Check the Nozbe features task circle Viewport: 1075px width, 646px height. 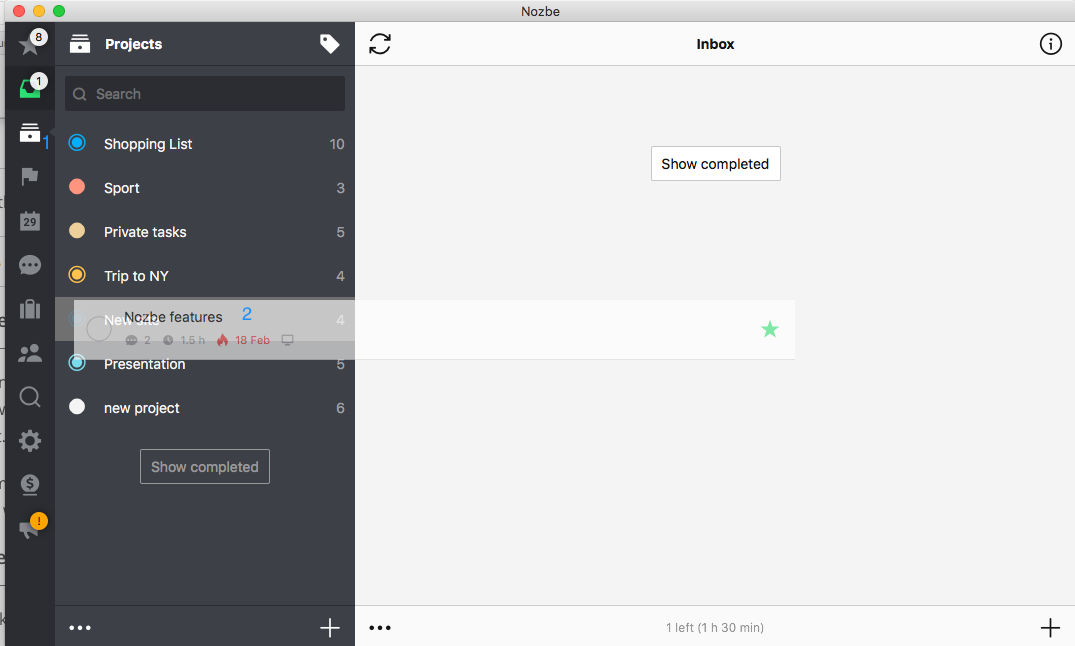point(99,329)
